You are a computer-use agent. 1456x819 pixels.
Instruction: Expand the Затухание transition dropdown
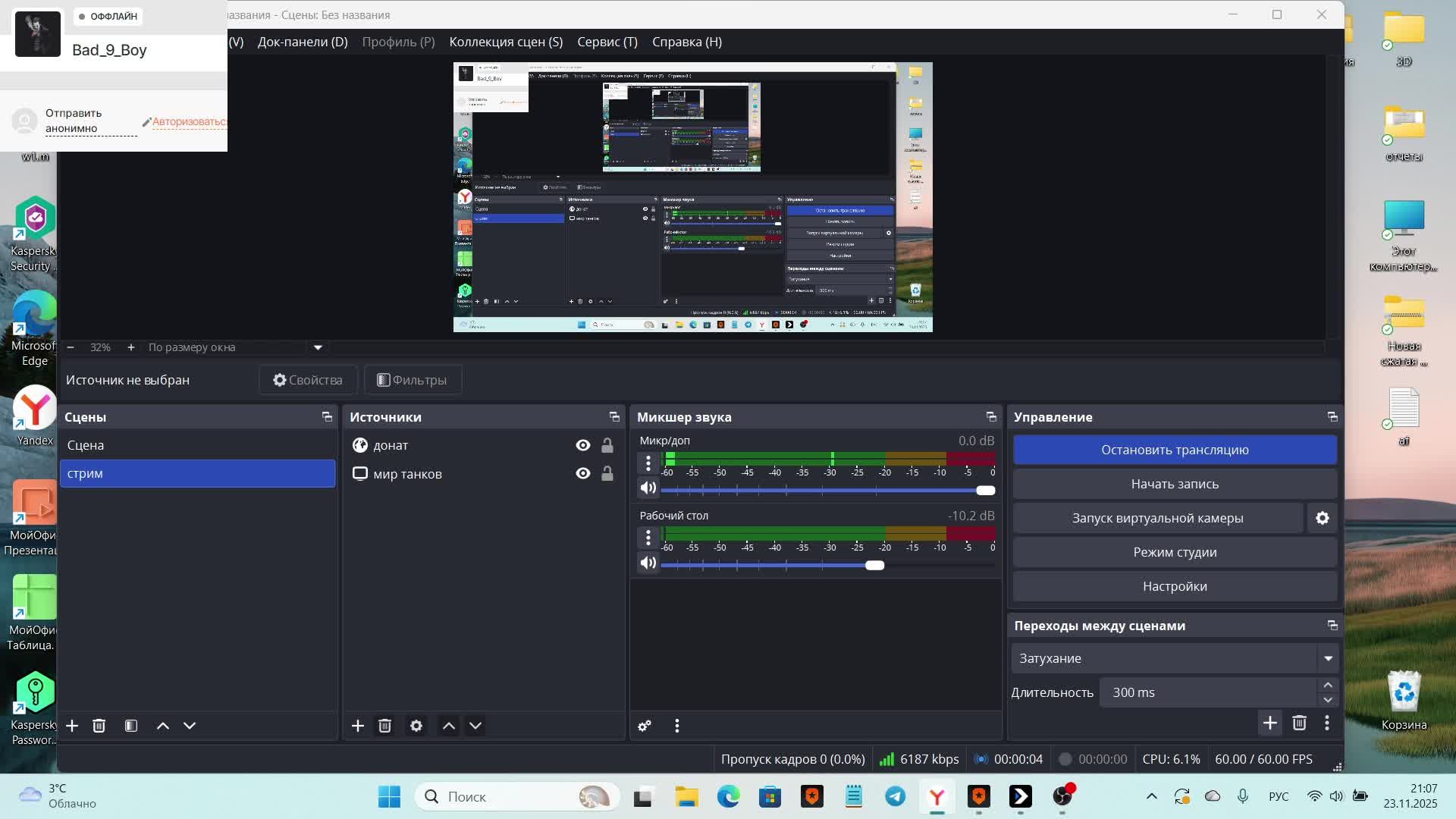point(1328,658)
